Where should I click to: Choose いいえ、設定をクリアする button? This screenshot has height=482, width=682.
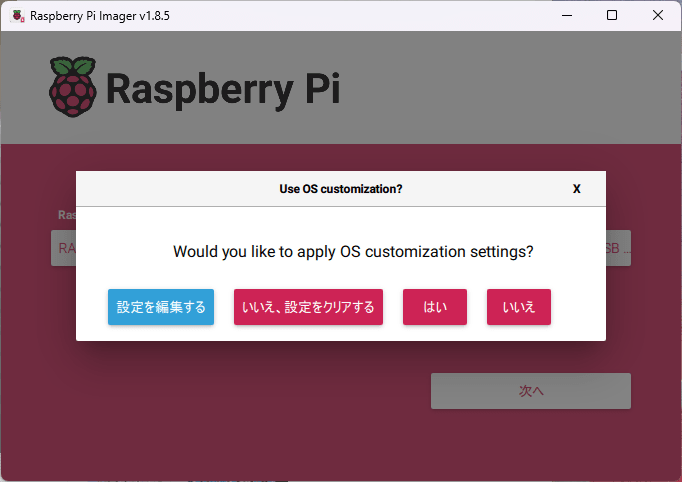coord(308,307)
